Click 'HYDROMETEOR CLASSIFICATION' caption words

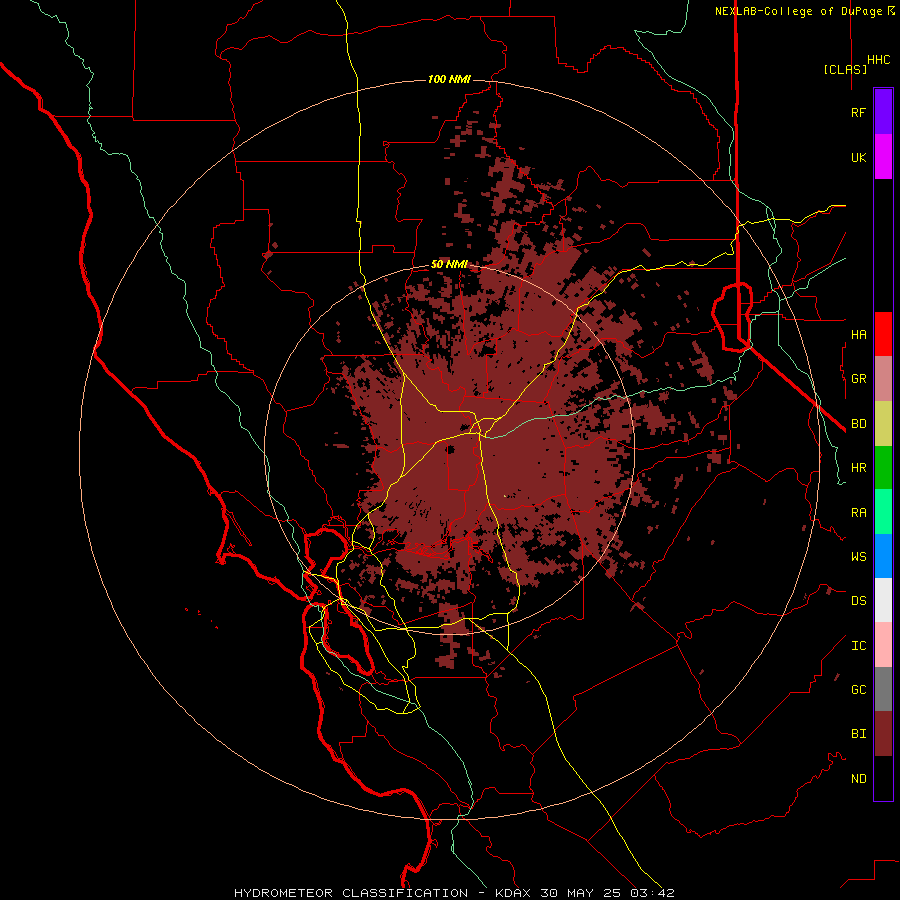(x=351, y=893)
